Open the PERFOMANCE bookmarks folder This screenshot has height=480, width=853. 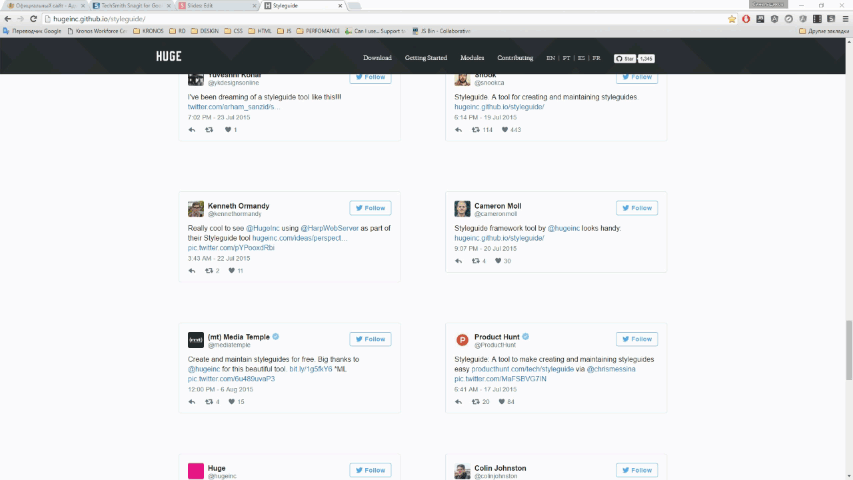(x=318, y=31)
